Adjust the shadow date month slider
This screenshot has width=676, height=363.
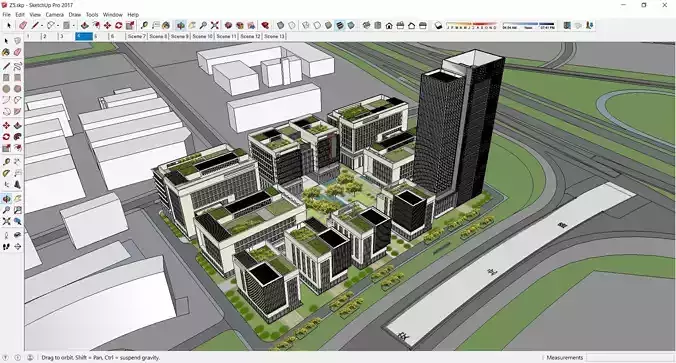471,25
